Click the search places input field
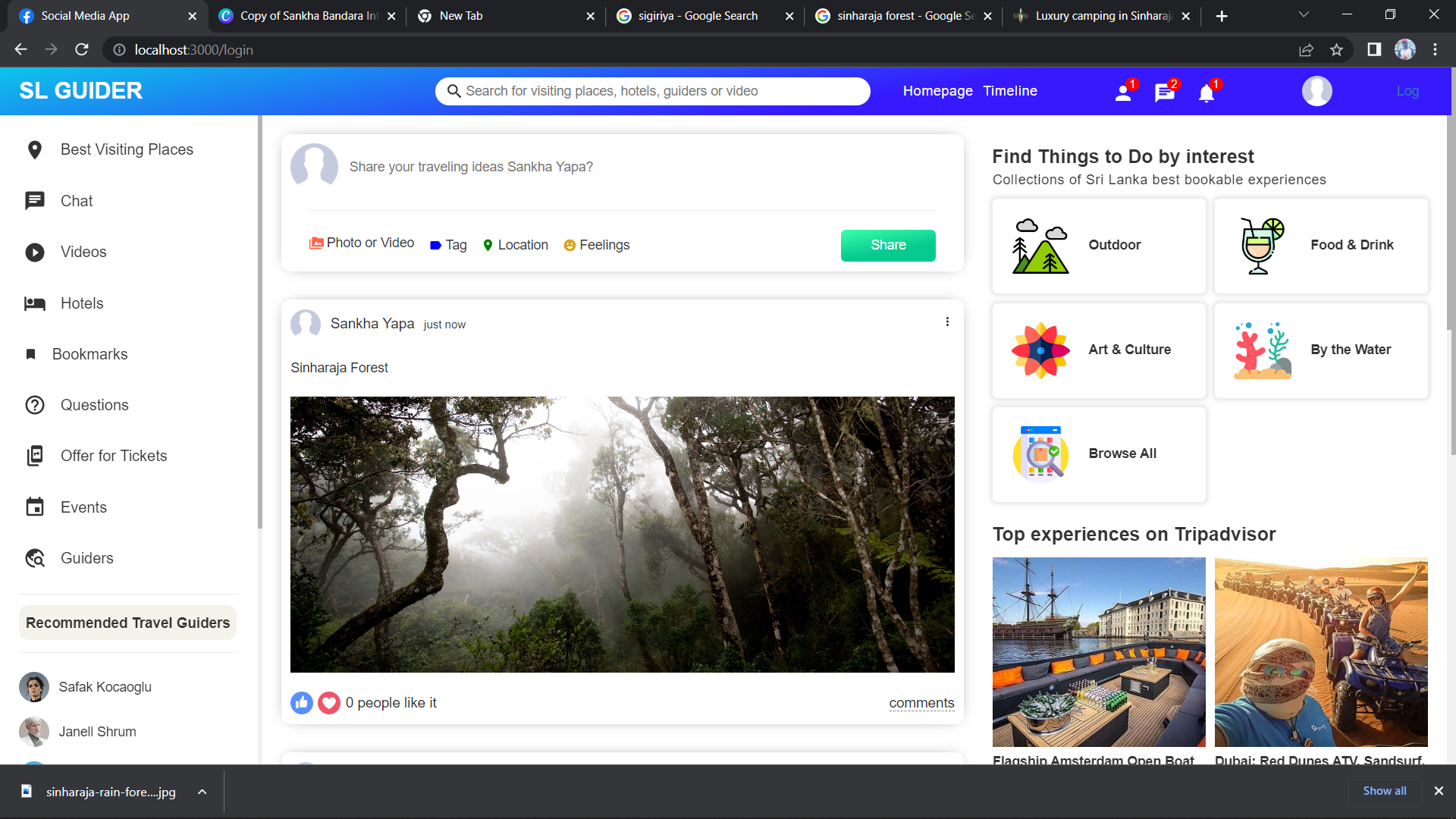The image size is (1456, 819). point(652,91)
